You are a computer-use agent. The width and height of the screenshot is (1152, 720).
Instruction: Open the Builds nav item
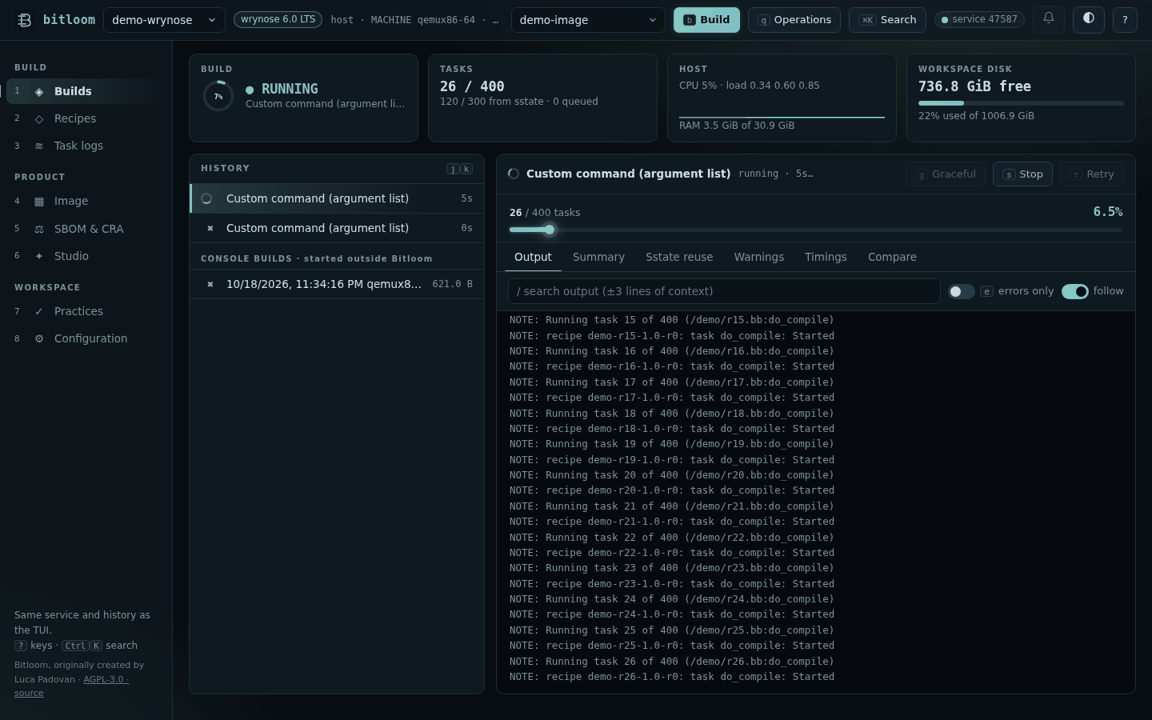point(84,91)
